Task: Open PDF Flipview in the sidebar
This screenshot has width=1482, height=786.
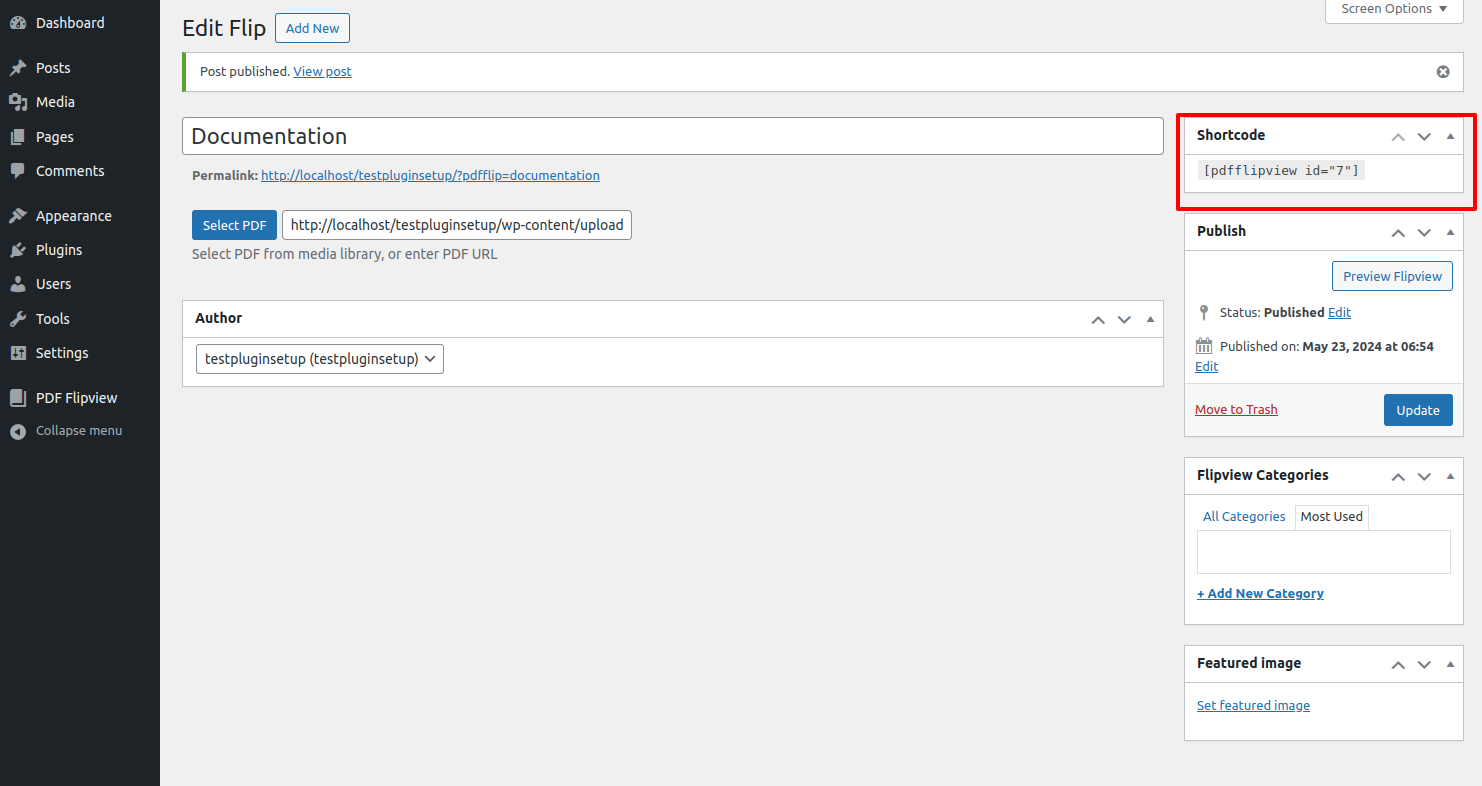Action: (76, 398)
